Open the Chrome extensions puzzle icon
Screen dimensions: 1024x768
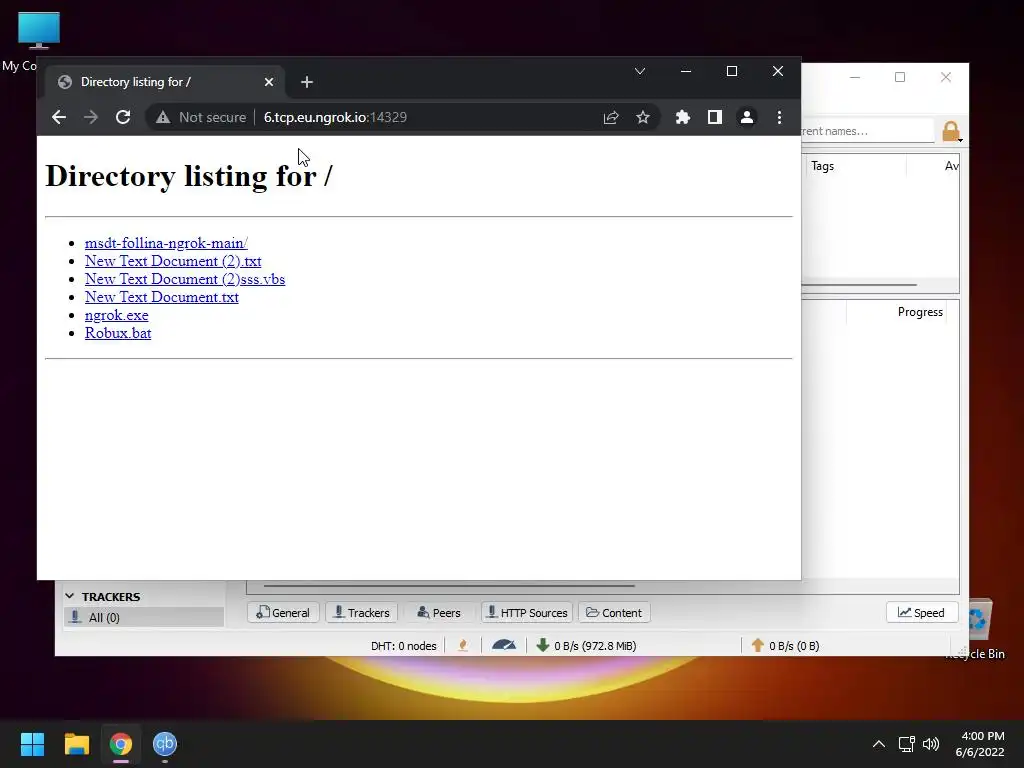[682, 117]
